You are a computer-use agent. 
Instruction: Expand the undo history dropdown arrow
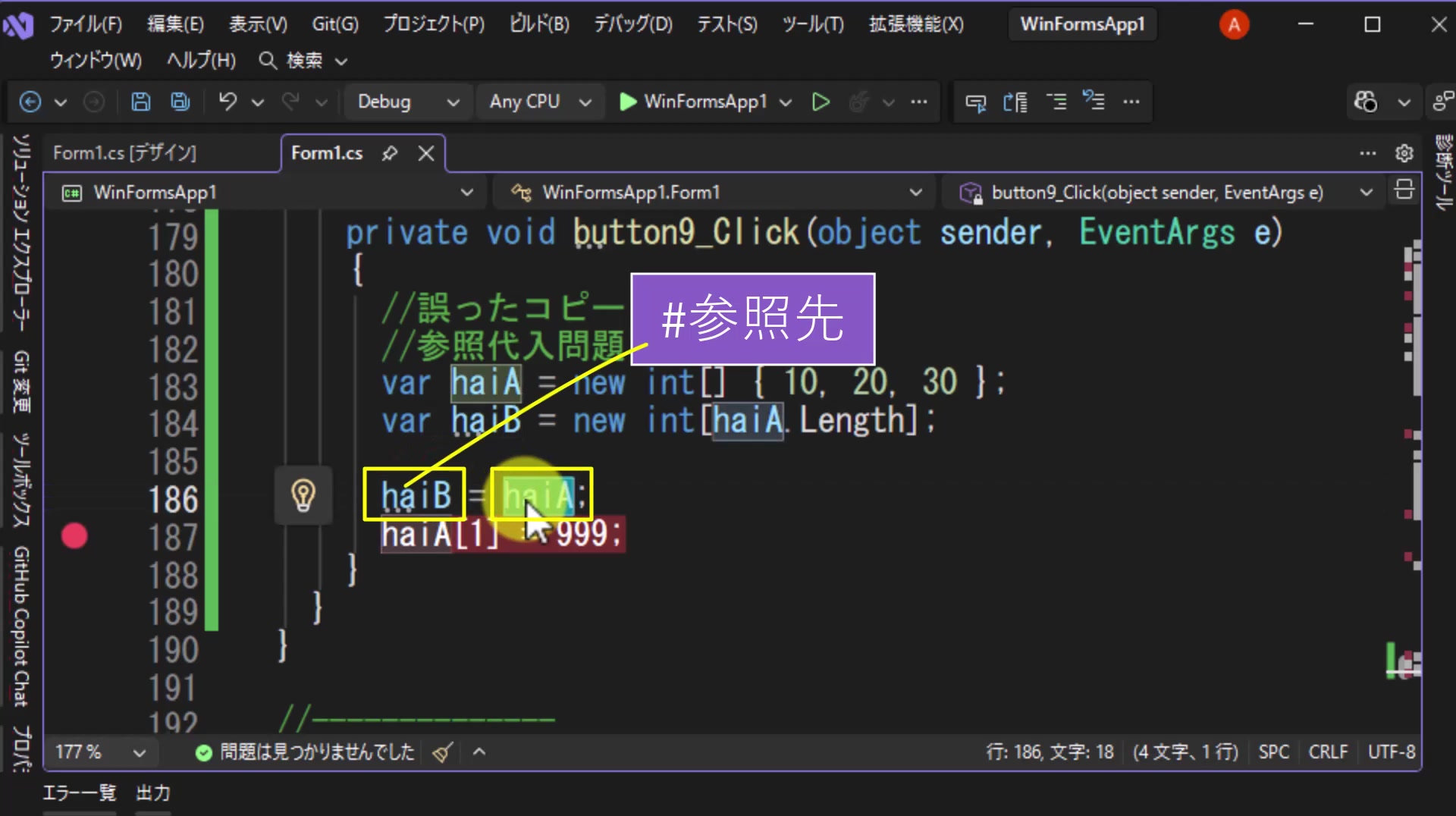(258, 102)
